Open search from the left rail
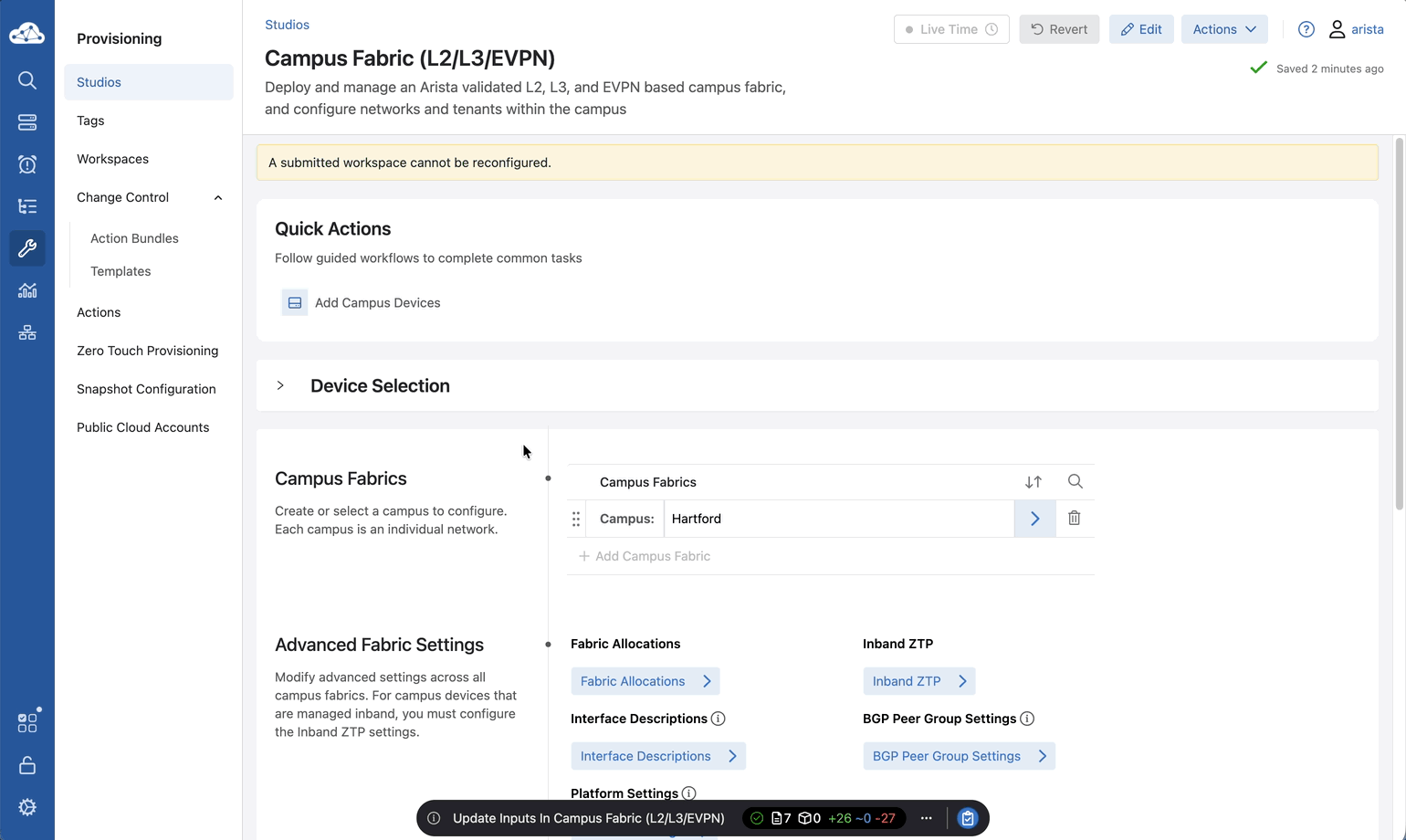Image resolution: width=1406 pixels, height=840 pixels. (x=27, y=80)
